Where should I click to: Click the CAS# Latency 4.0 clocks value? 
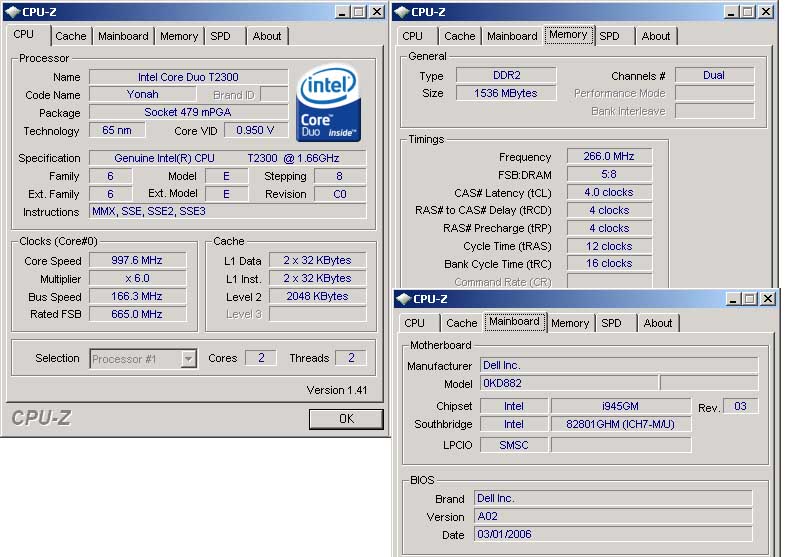pyautogui.click(x=609, y=193)
